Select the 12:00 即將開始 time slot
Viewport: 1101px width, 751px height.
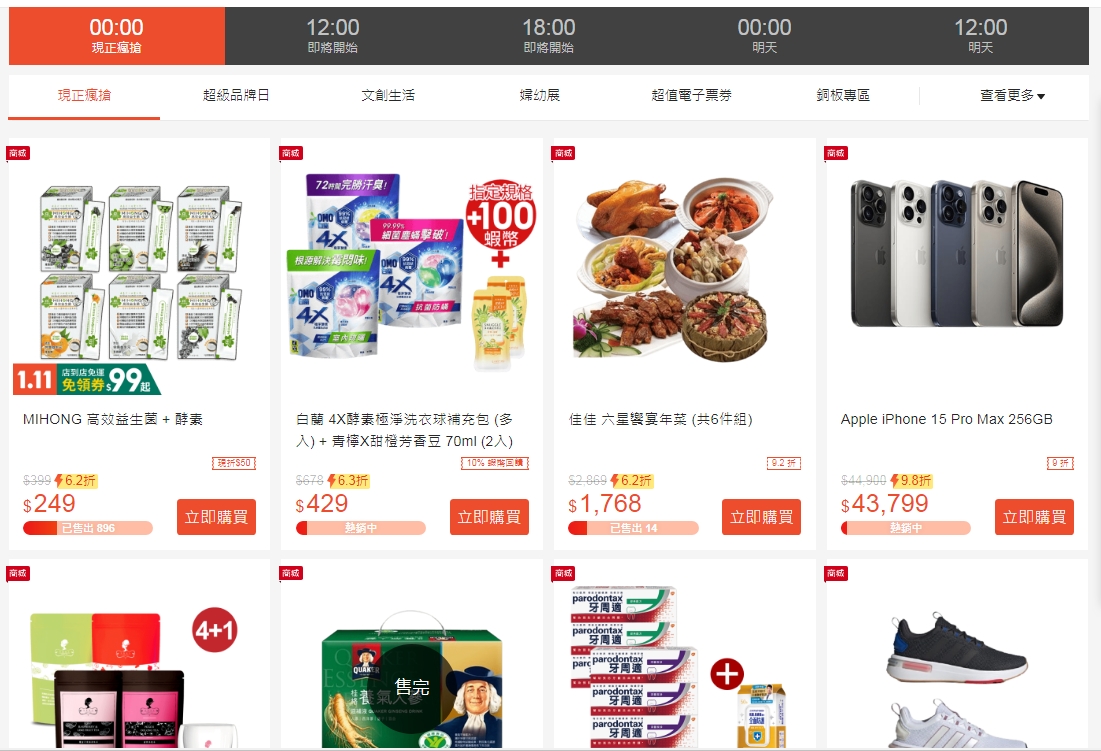333,36
